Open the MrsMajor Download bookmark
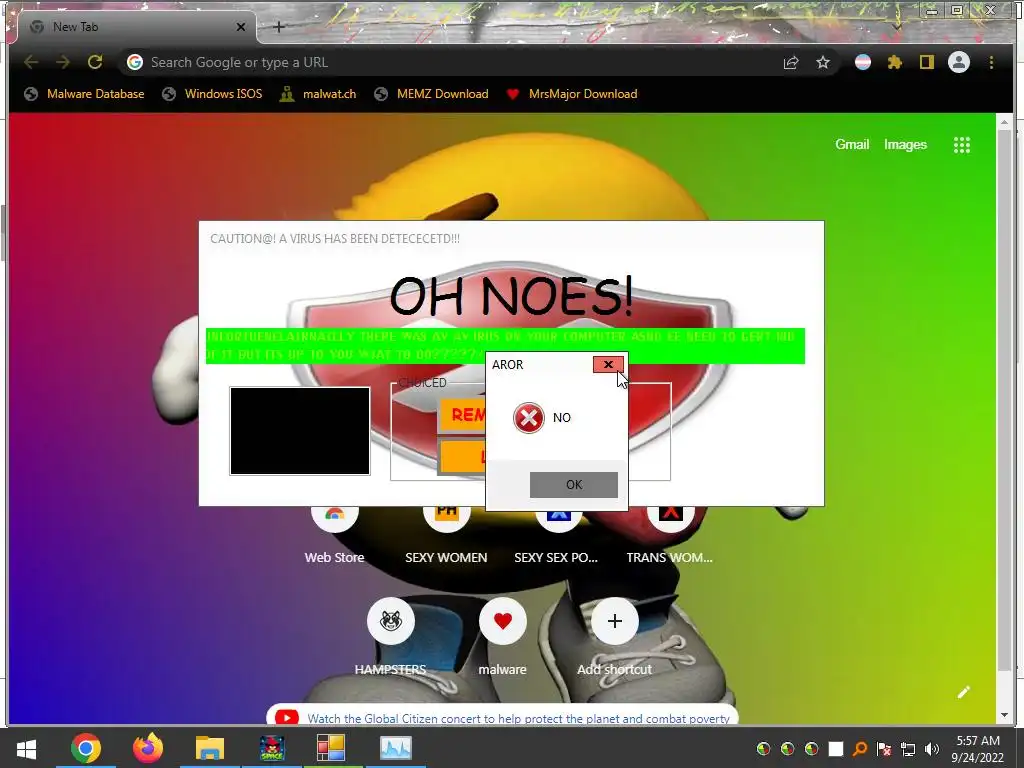Viewport: 1024px width, 768px height. tap(571, 94)
